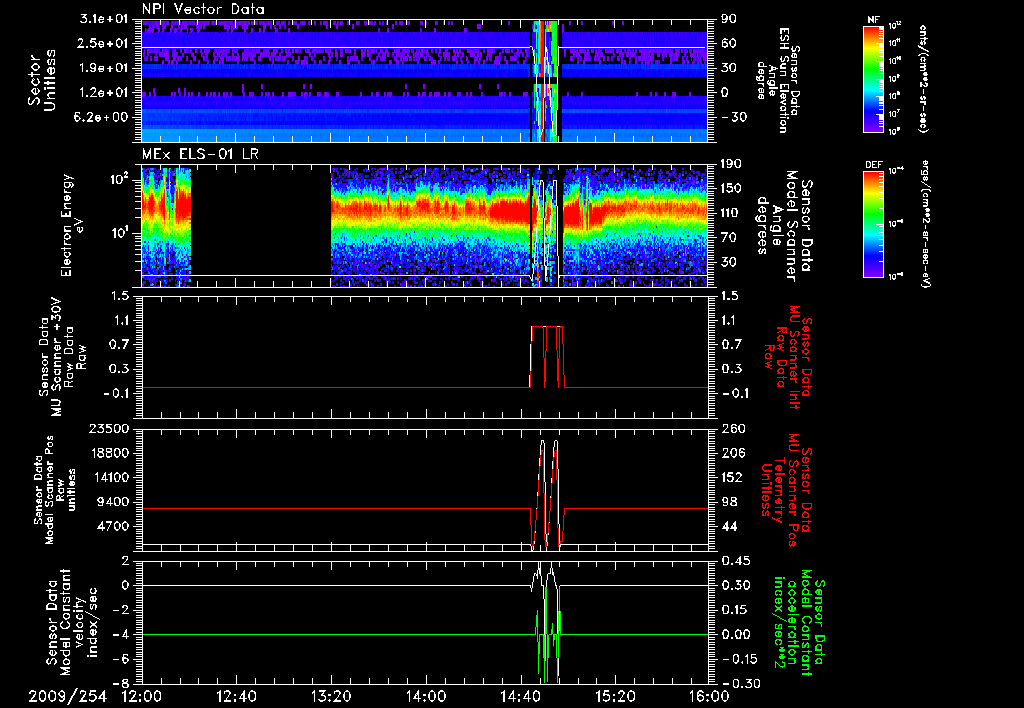Click the "-8" velocity tick value
Image resolution: width=1024 pixels, height=708 pixels.
tap(121, 683)
